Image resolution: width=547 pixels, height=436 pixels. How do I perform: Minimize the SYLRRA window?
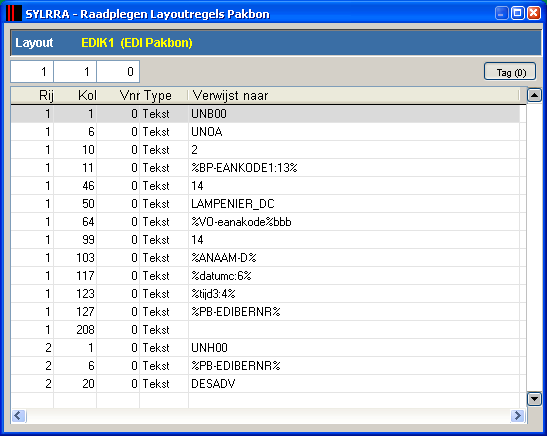(x=501, y=14)
